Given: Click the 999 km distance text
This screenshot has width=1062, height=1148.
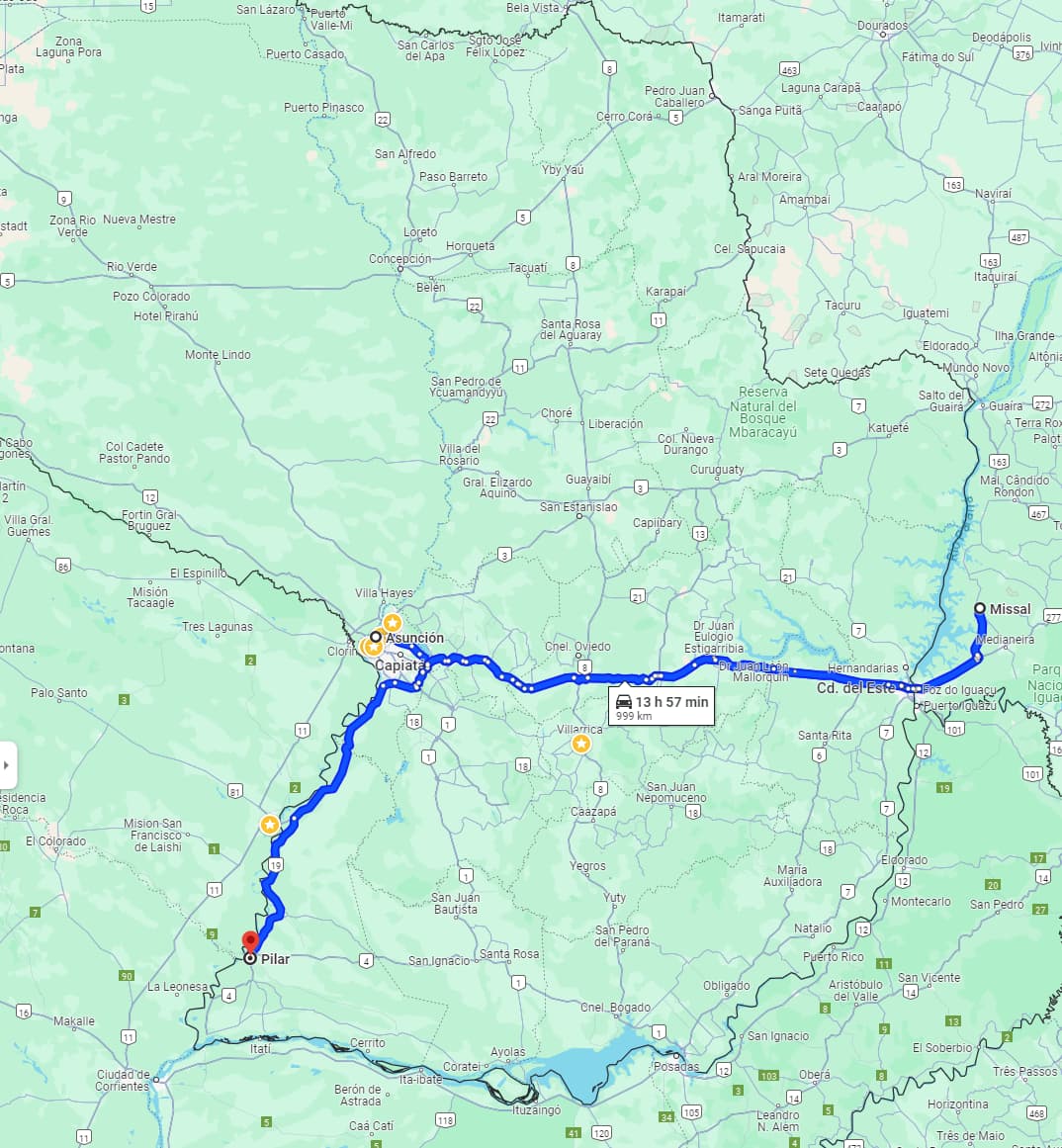Looking at the screenshot, I should click(x=634, y=716).
